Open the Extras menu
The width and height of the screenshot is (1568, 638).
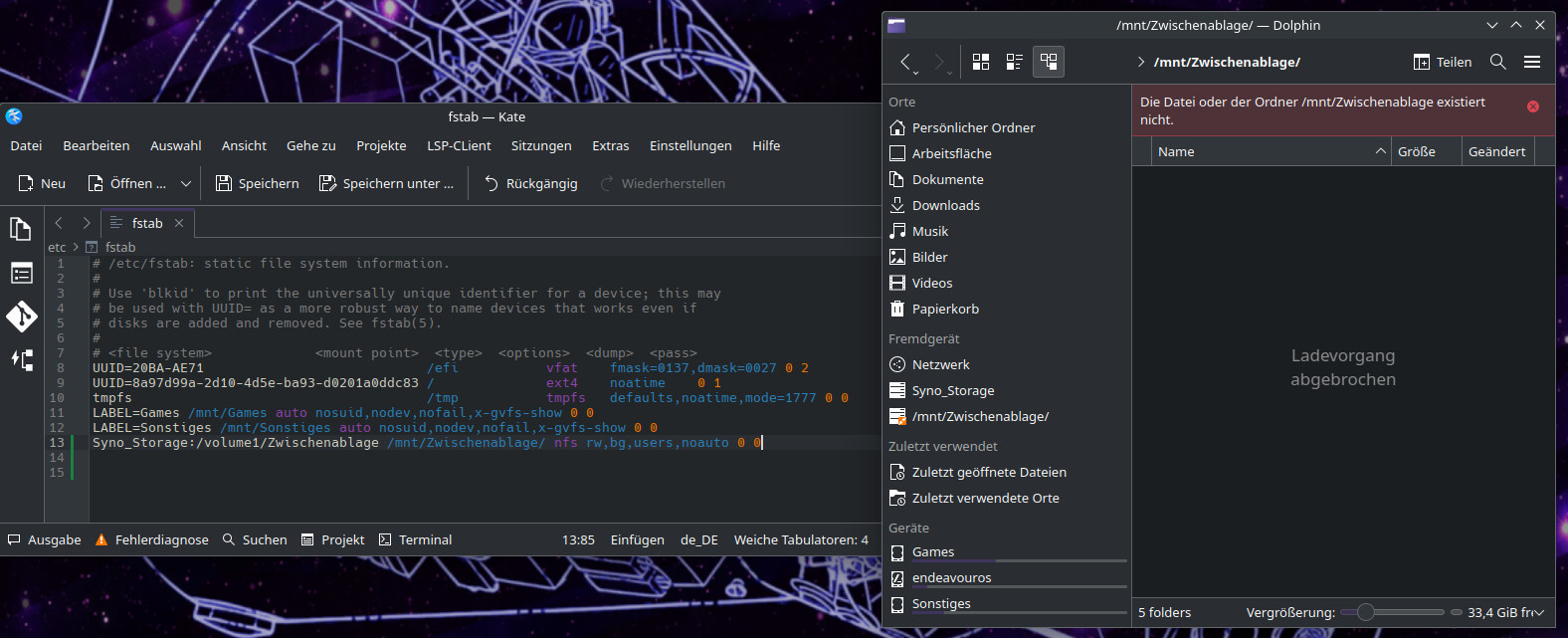tap(611, 145)
